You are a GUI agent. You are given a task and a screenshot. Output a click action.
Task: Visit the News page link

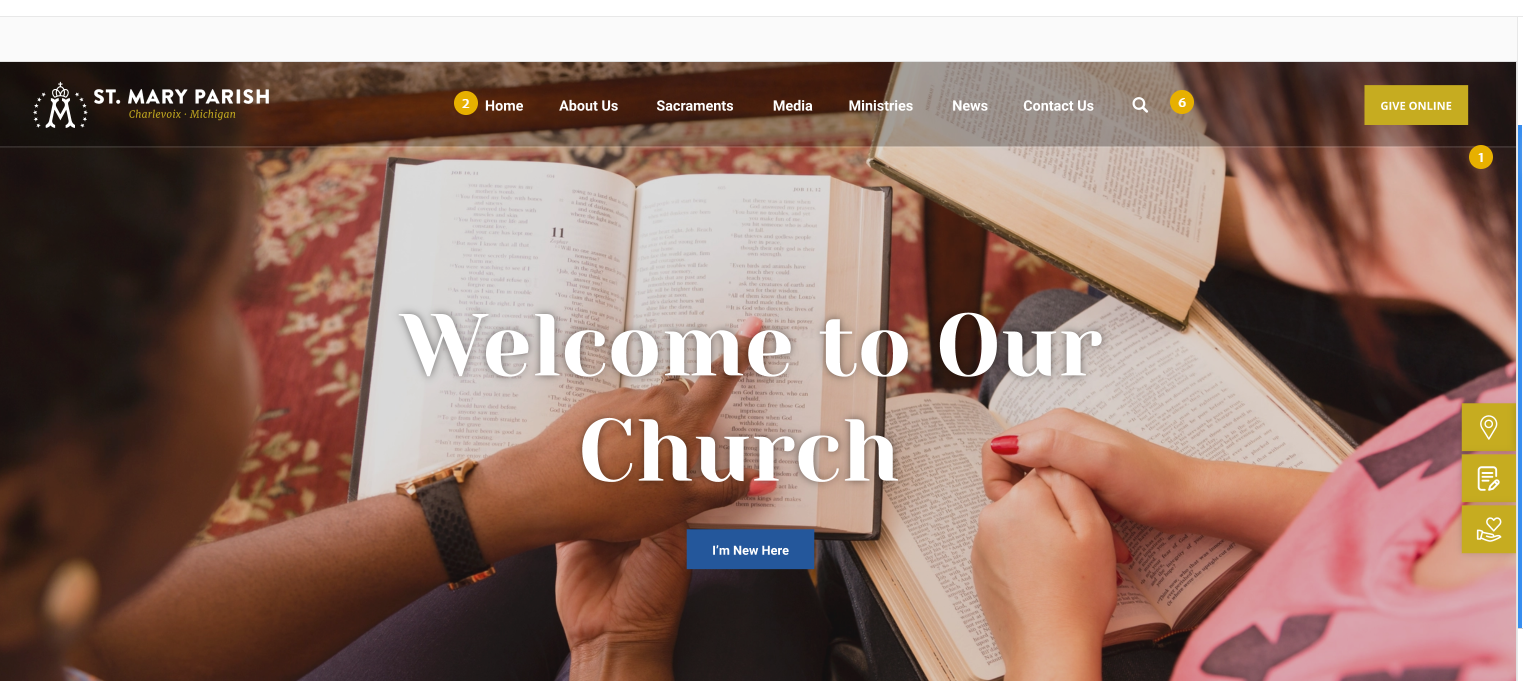click(x=970, y=105)
